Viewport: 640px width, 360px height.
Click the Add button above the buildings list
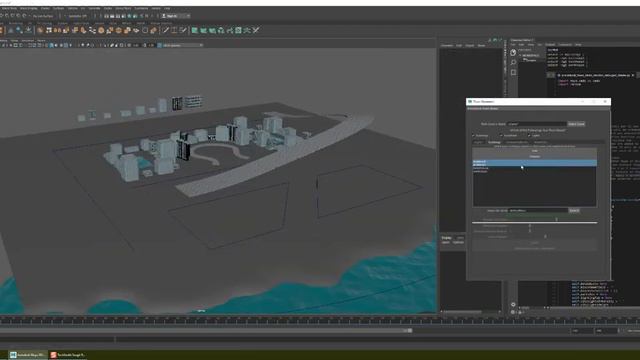(x=535, y=151)
